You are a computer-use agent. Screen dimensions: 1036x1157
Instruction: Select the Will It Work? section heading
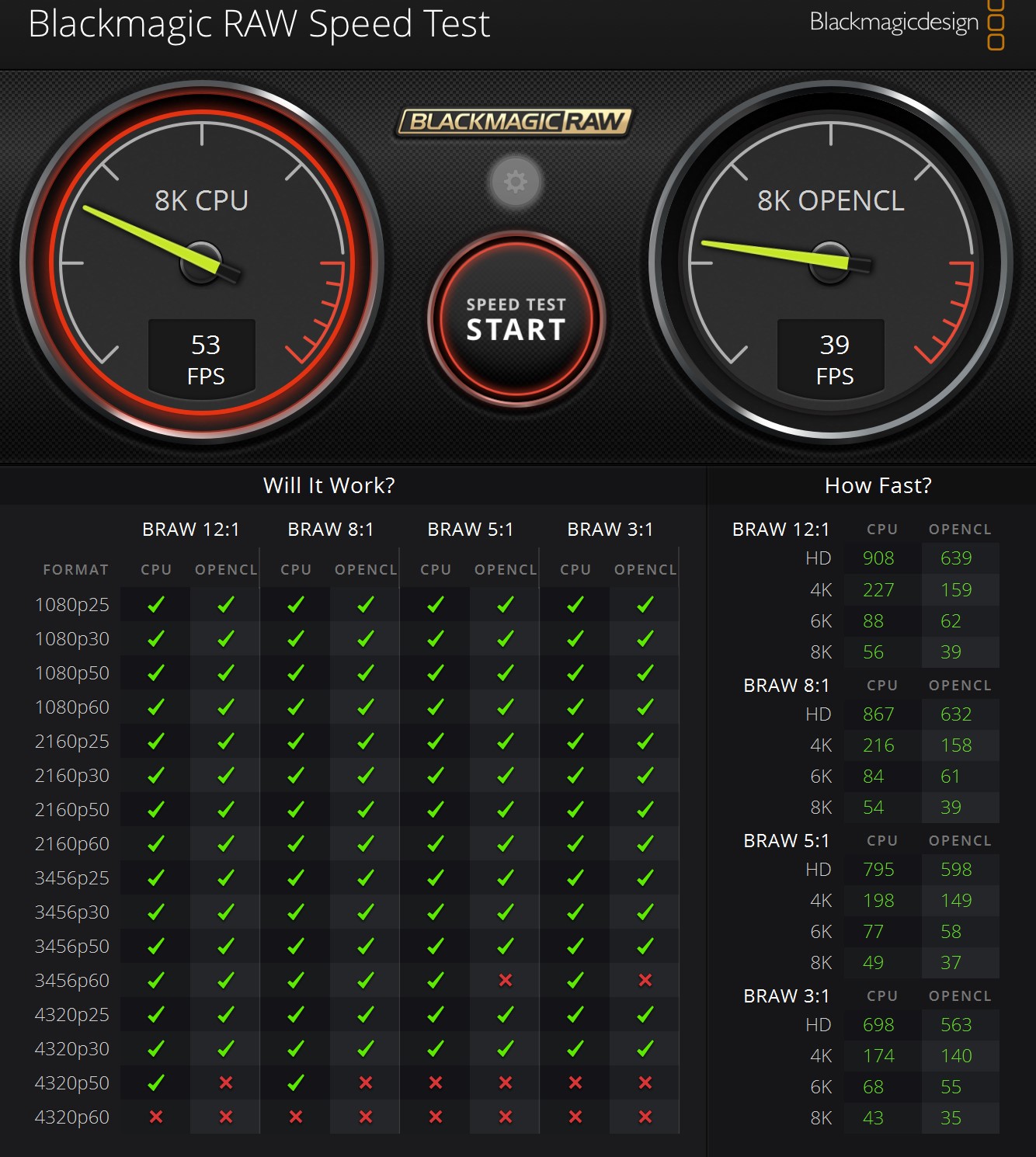coord(329,485)
